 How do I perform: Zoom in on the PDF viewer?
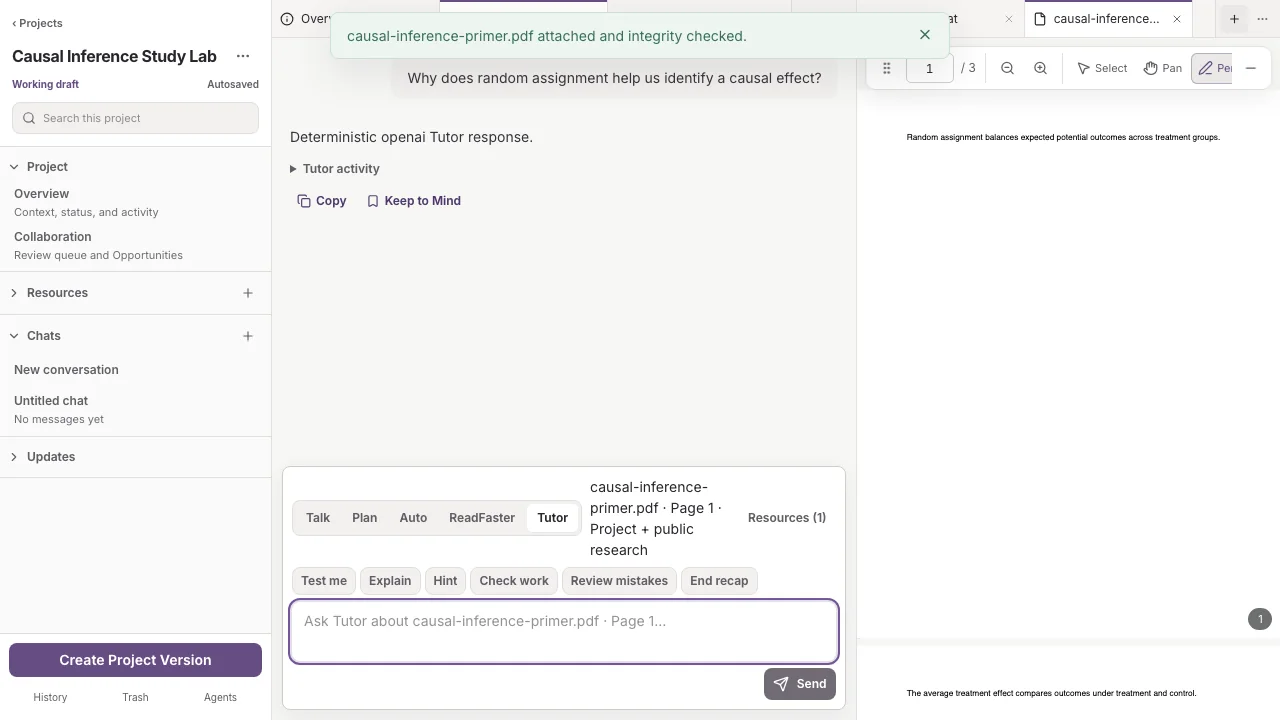[x=1040, y=68]
